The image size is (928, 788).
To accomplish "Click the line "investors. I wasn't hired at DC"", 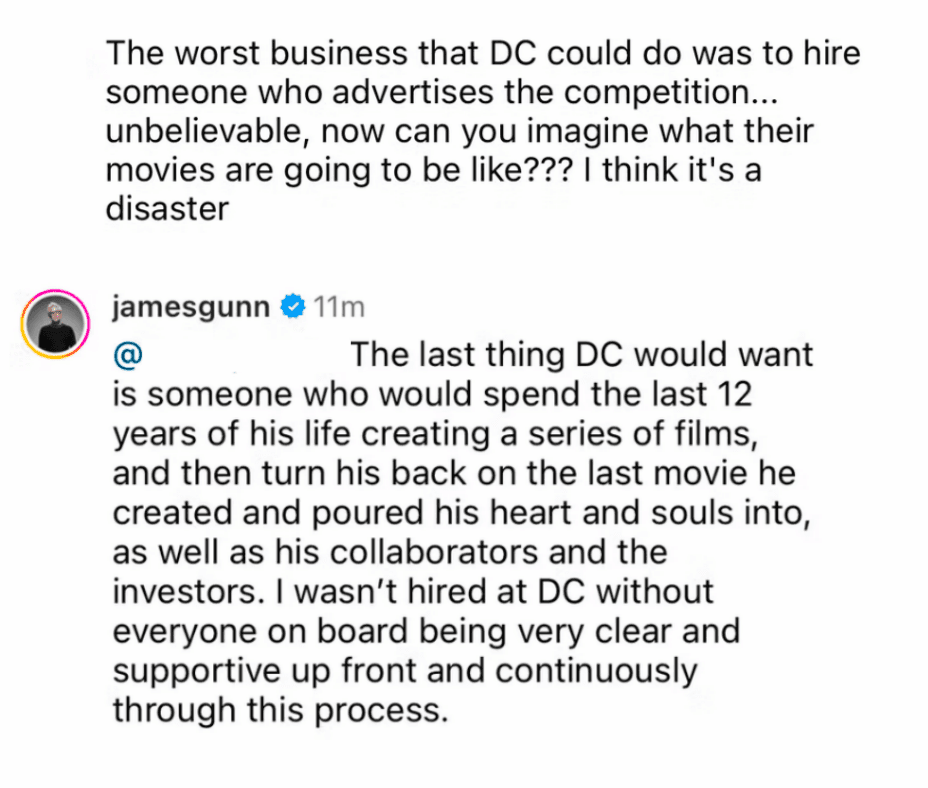I will (x=414, y=592).
